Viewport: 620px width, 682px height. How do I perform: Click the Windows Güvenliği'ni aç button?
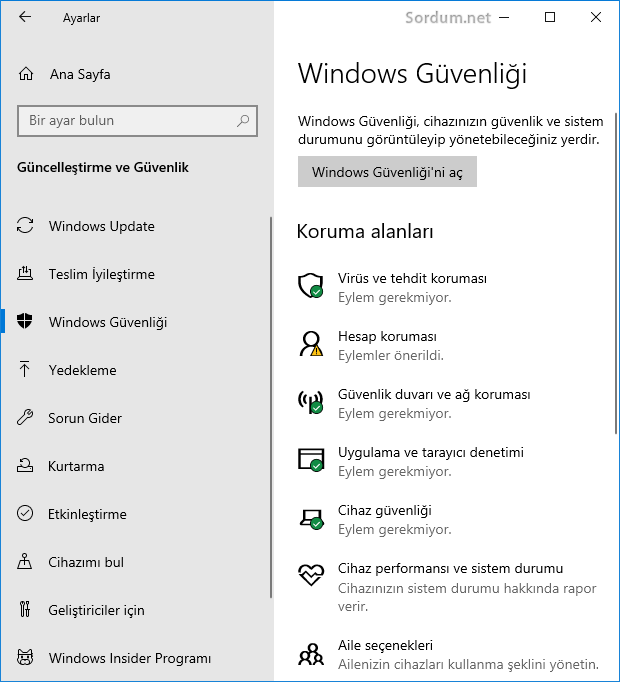click(387, 172)
